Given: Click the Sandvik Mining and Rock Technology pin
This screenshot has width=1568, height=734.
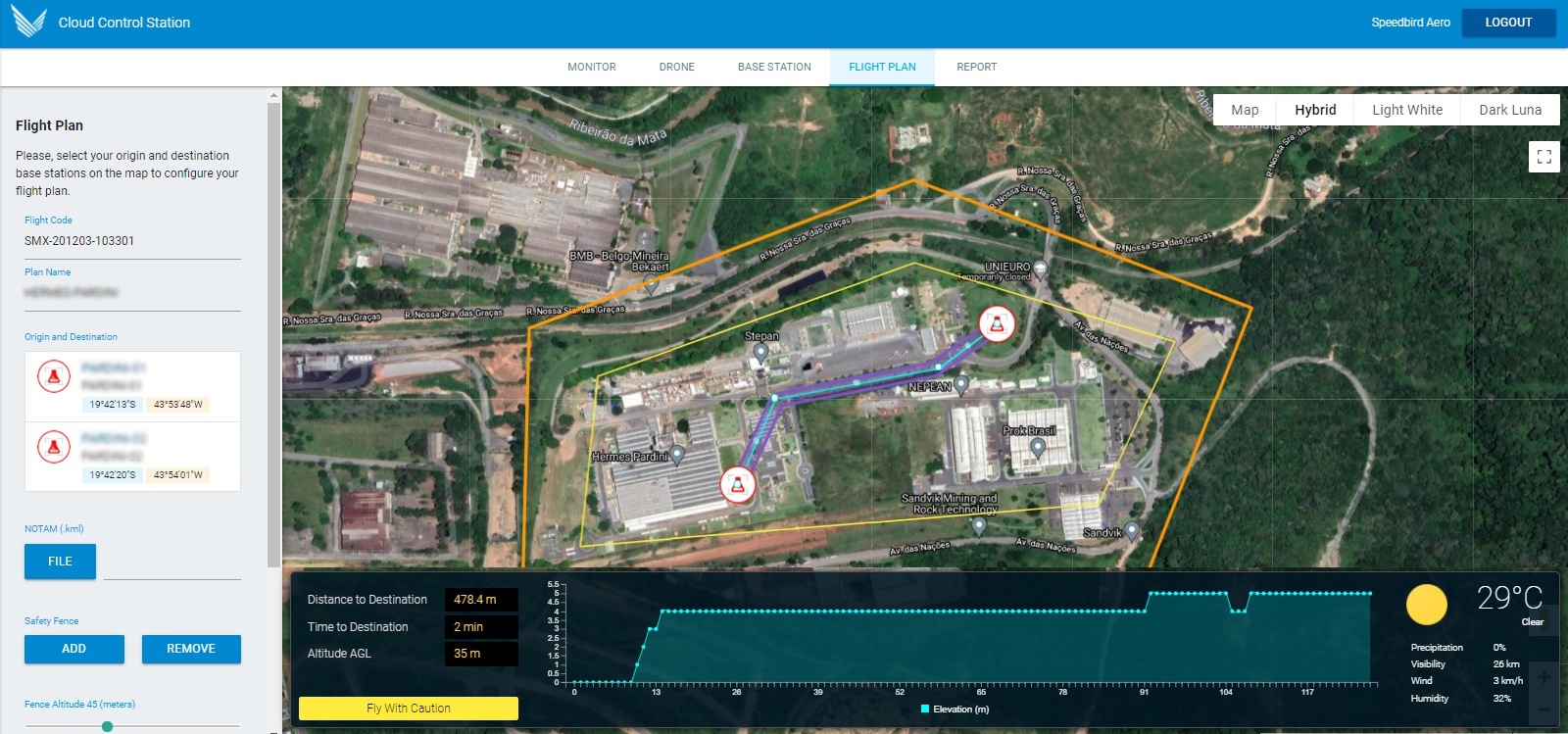Looking at the screenshot, I should click(978, 526).
